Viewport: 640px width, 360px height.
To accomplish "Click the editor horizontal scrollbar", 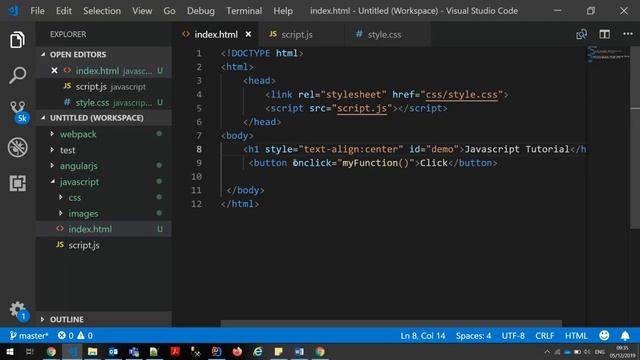I will tap(391, 324).
